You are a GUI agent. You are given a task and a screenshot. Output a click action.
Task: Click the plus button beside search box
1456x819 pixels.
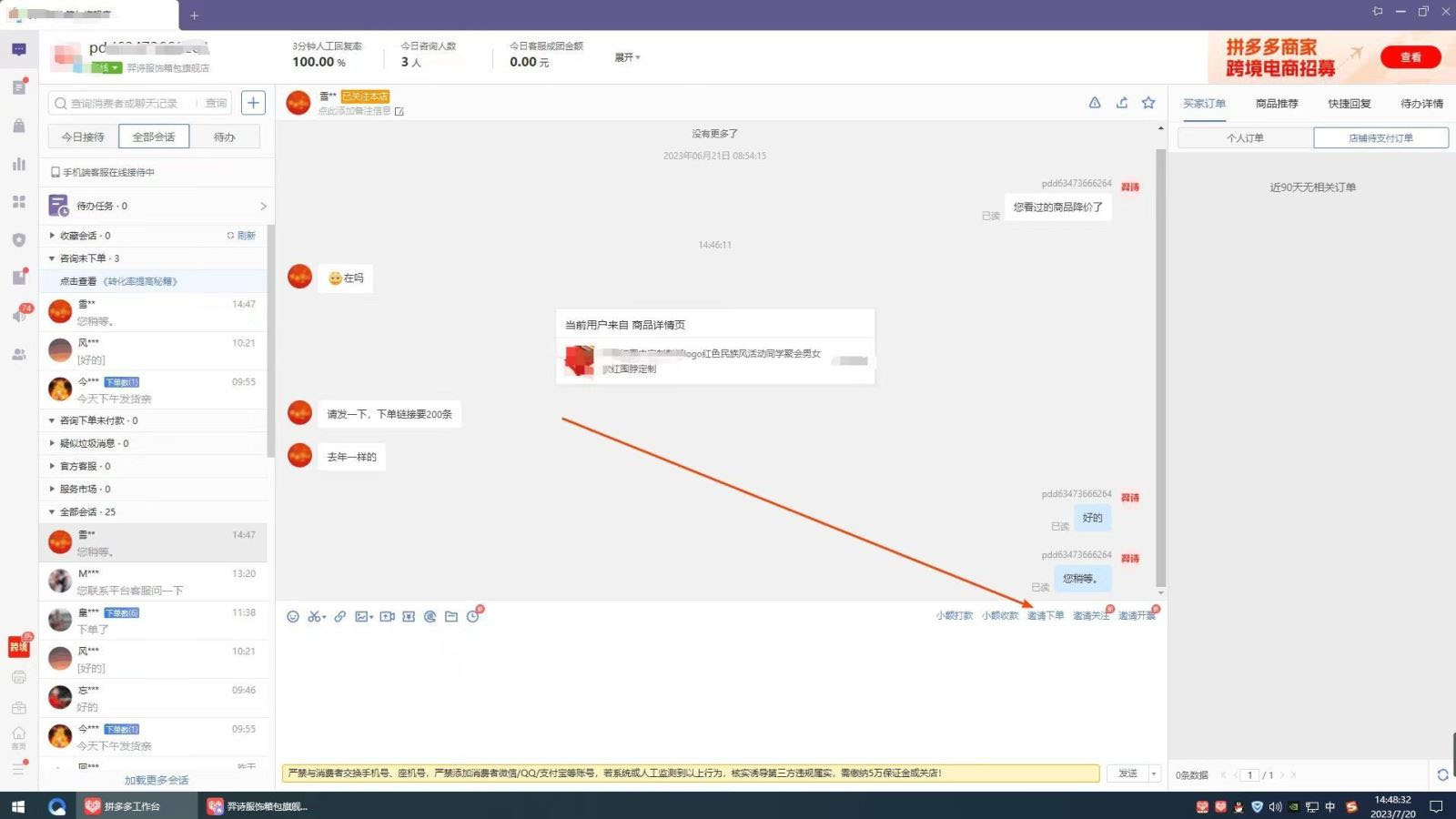[253, 103]
